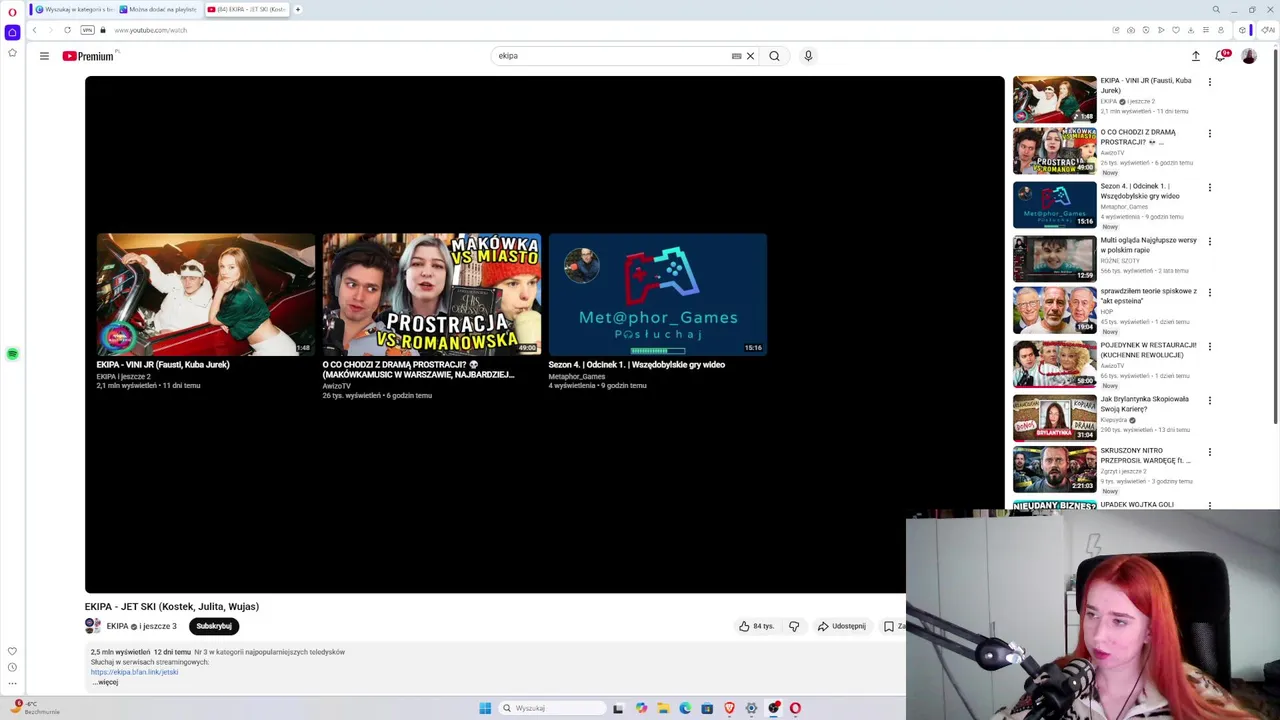
Task: Reload the page with the refresh icon
Action: point(67,30)
